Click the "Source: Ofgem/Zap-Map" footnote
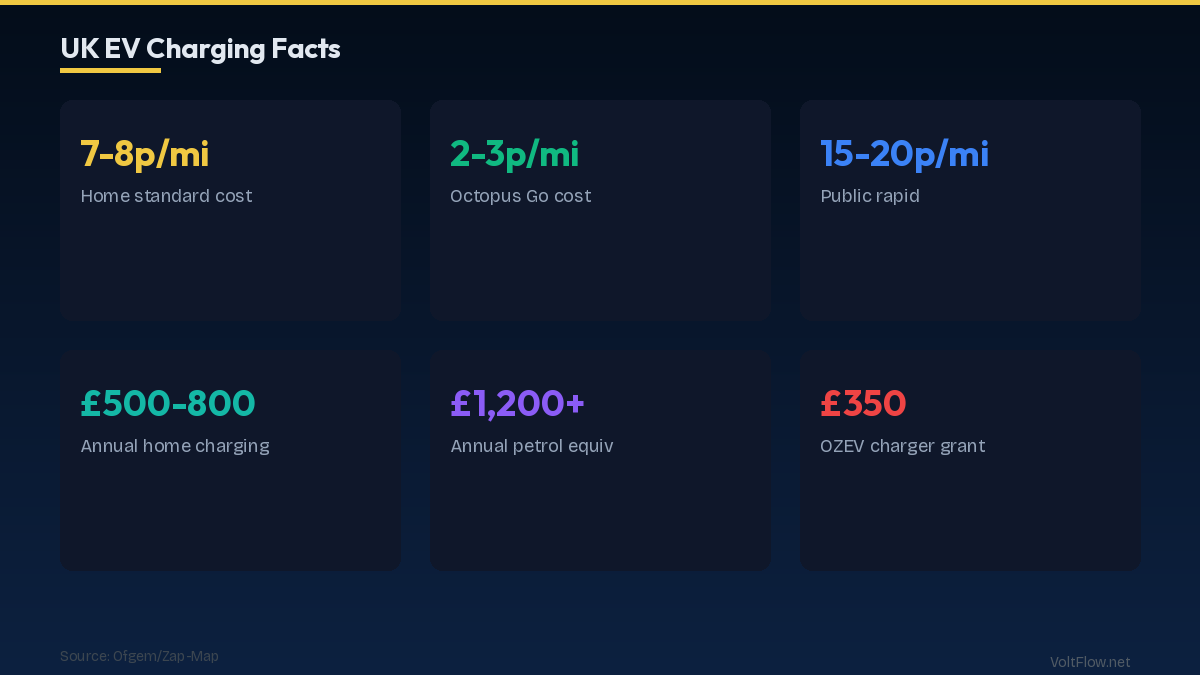This screenshot has height=675, width=1200. pyautogui.click(x=139, y=656)
